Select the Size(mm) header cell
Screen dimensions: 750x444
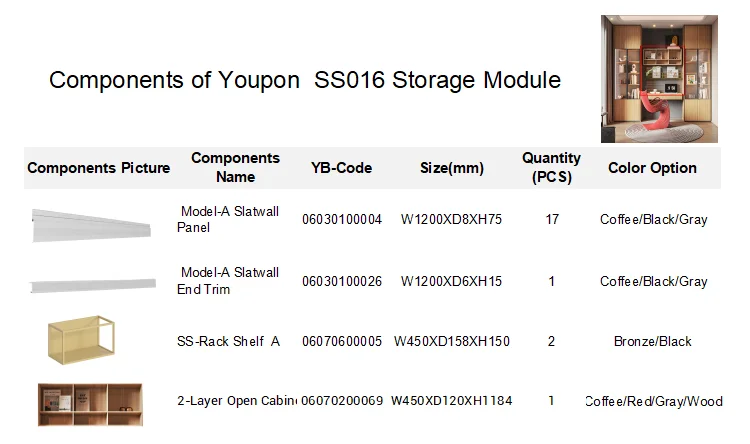[452, 168]
